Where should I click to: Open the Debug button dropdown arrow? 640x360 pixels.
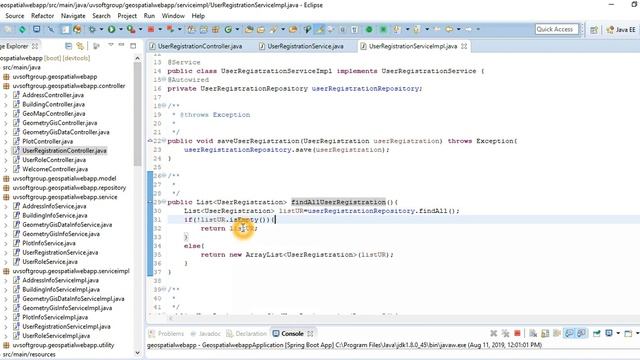coord(101,29)
